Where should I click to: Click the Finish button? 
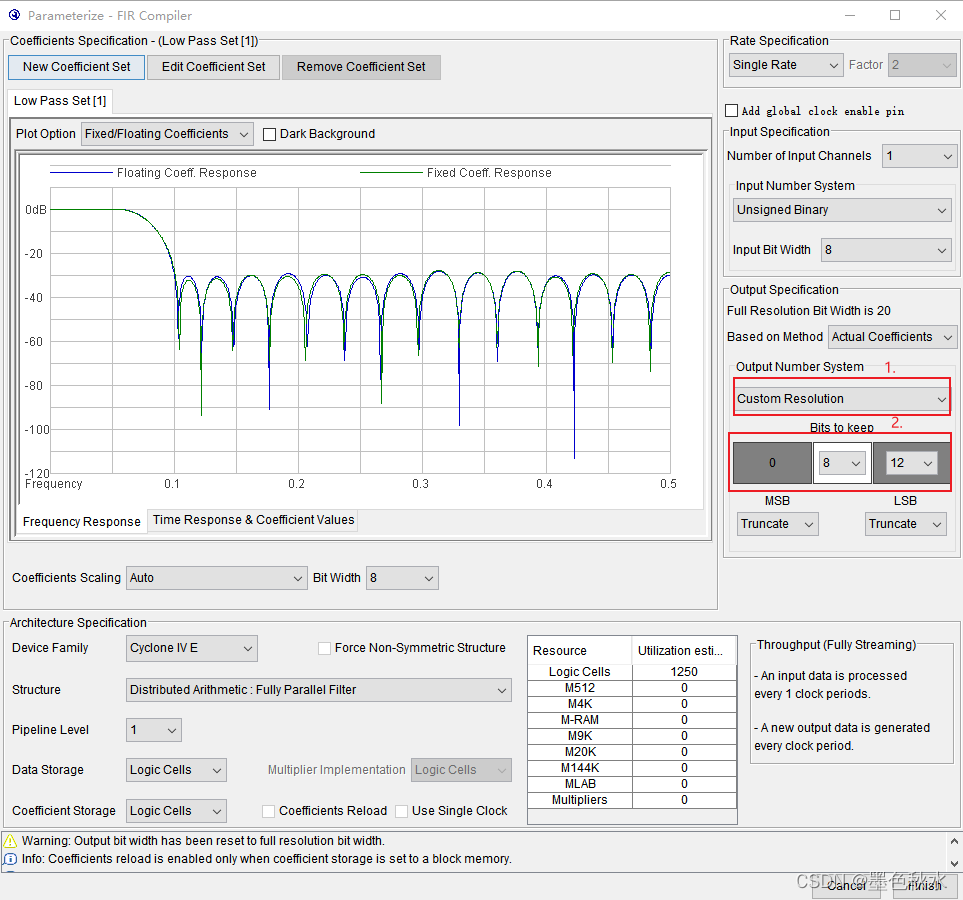point(924,886)
